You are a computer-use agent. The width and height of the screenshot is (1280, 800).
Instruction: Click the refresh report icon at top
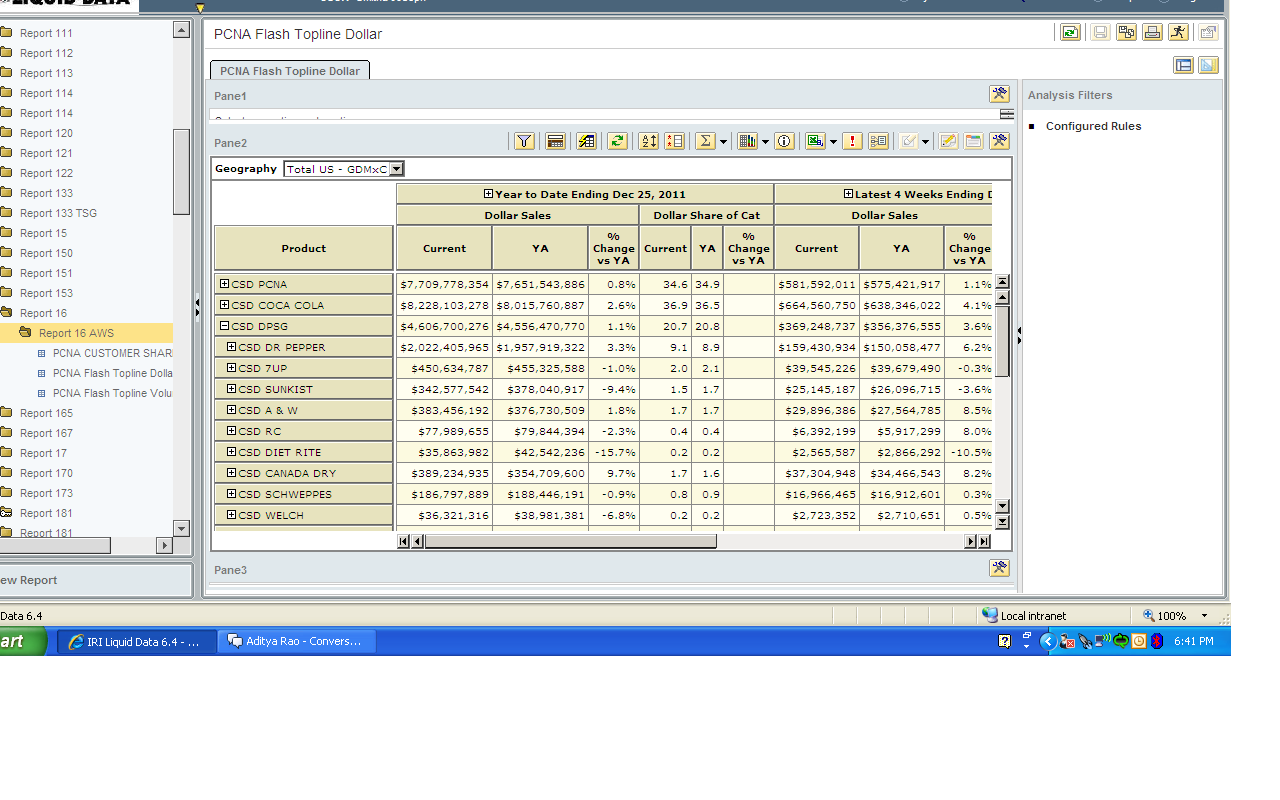click(1070, 32)
